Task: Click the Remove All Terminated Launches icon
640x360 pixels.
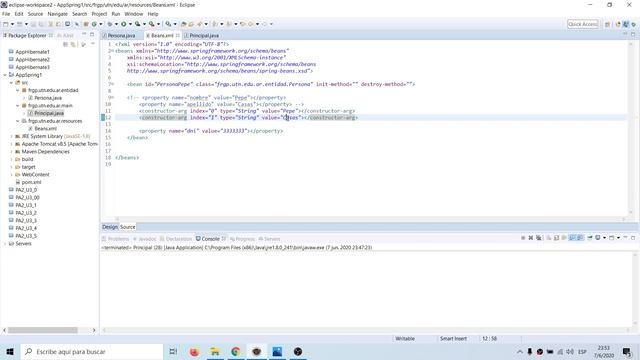Action: [x=539, y=238]
